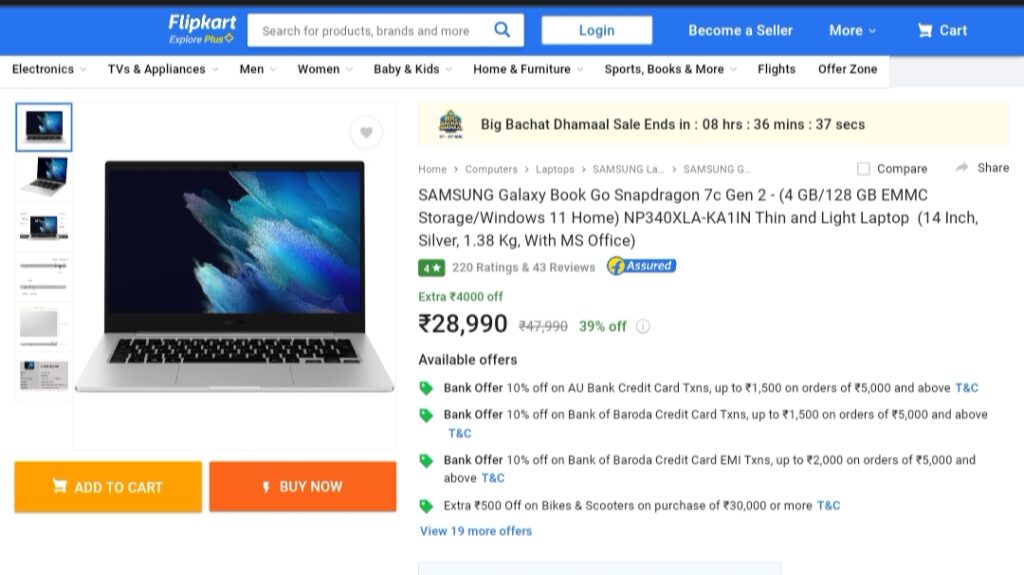Viewport: 1024px width, 575px height.
Task: Click the search magnifier icon
Action: 502,29
